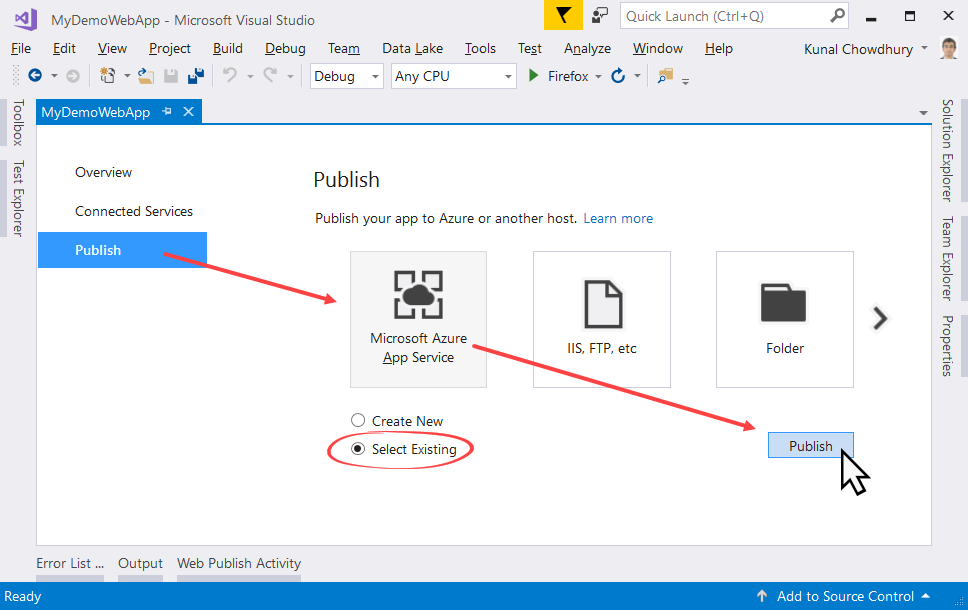This screenshot has height=610, width=968.
Task: Open the Tools menu
Action: point(480,48)
